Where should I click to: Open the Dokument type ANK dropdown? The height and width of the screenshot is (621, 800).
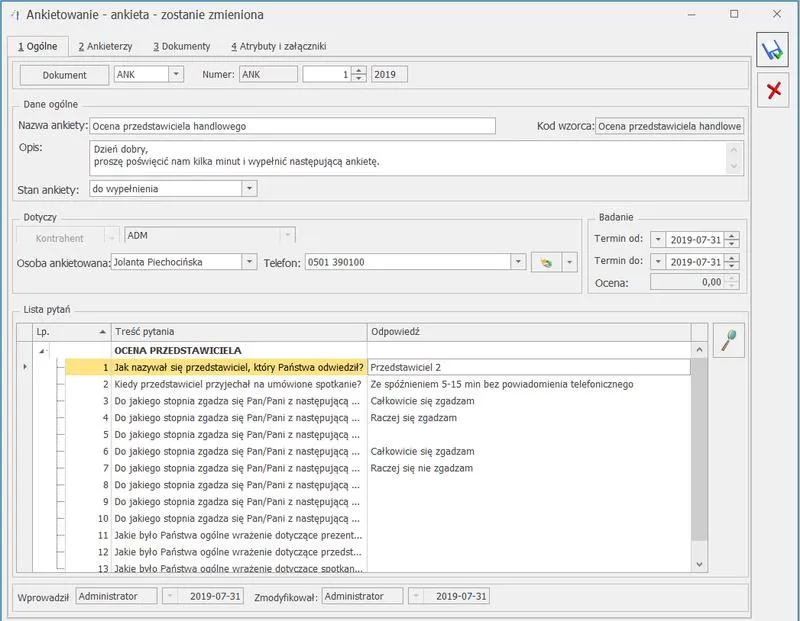pyautogui.click(x=176, y=74)
